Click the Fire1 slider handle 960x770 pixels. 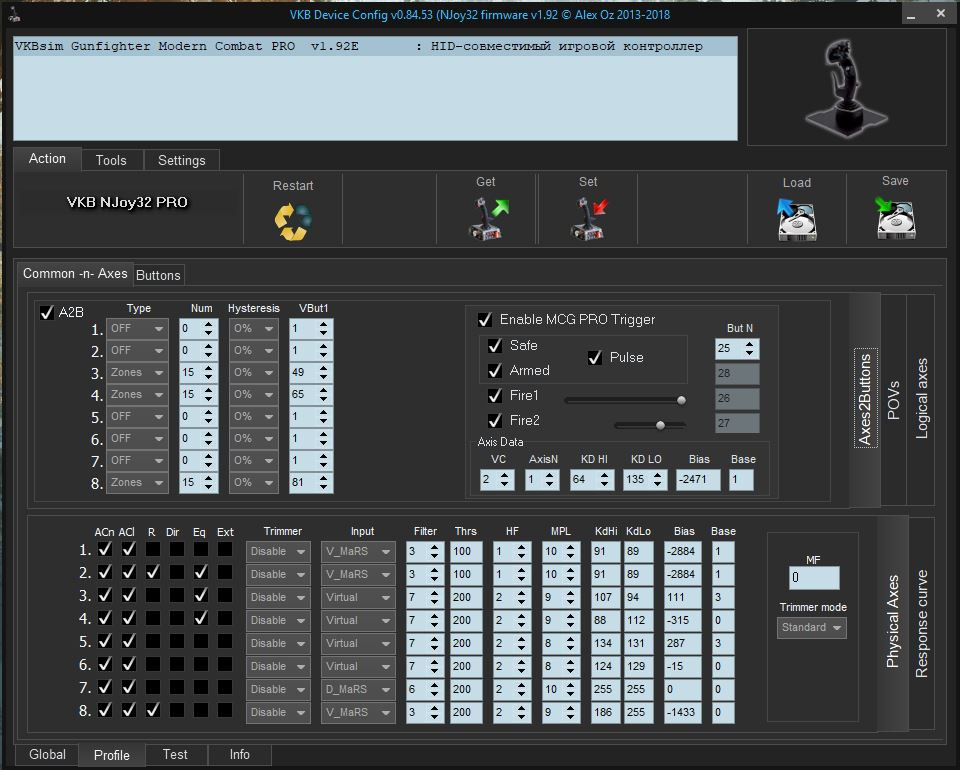tap(681, 400)
